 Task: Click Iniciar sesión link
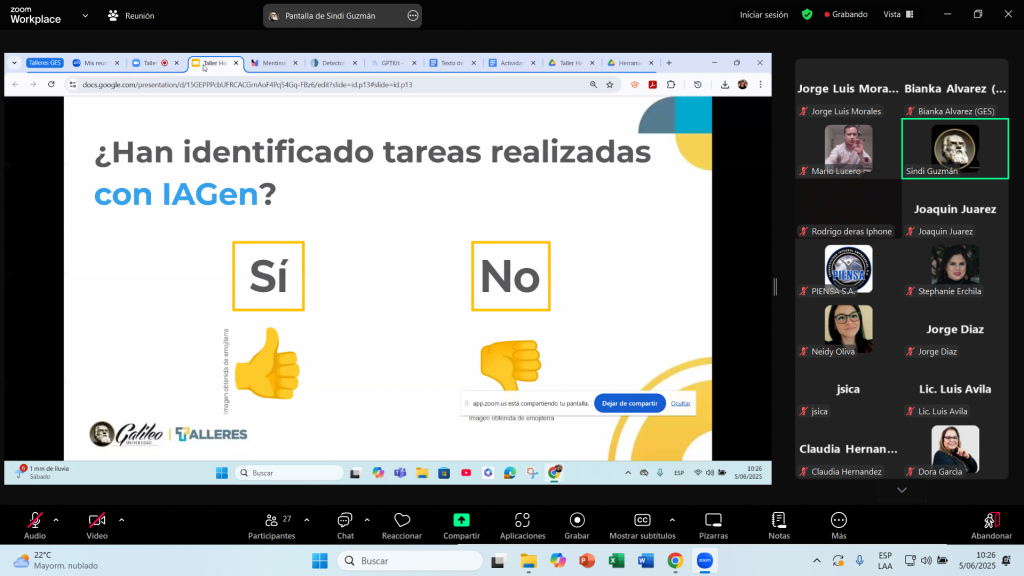[x=764, y=15]
